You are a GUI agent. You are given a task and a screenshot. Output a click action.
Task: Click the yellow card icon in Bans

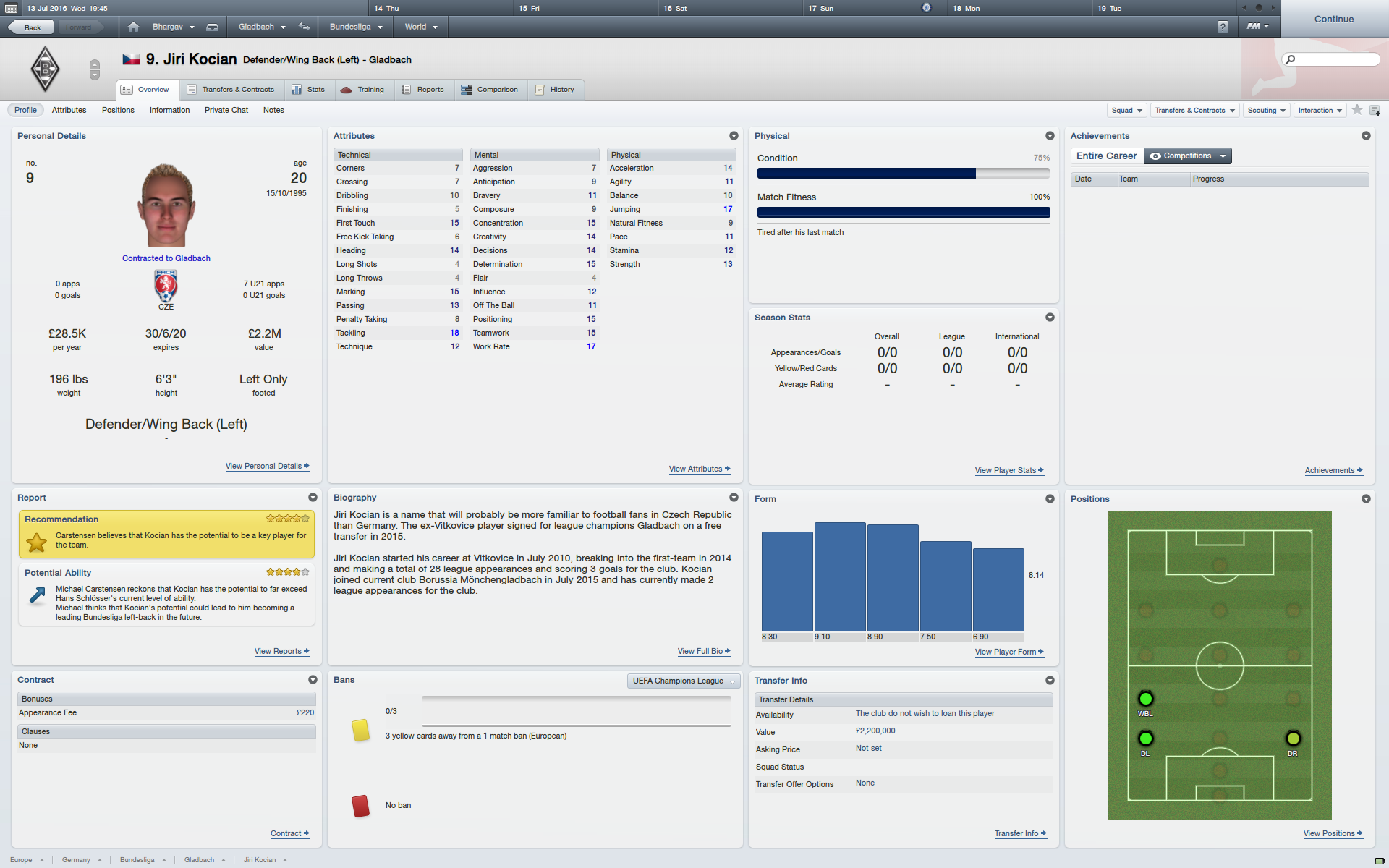[x=360, y=730]
